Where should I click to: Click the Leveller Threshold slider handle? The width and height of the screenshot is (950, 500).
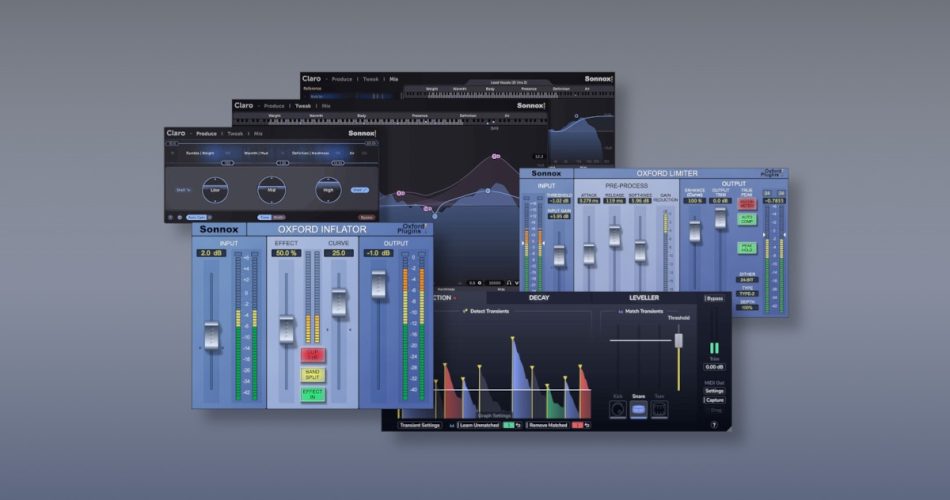679,341
